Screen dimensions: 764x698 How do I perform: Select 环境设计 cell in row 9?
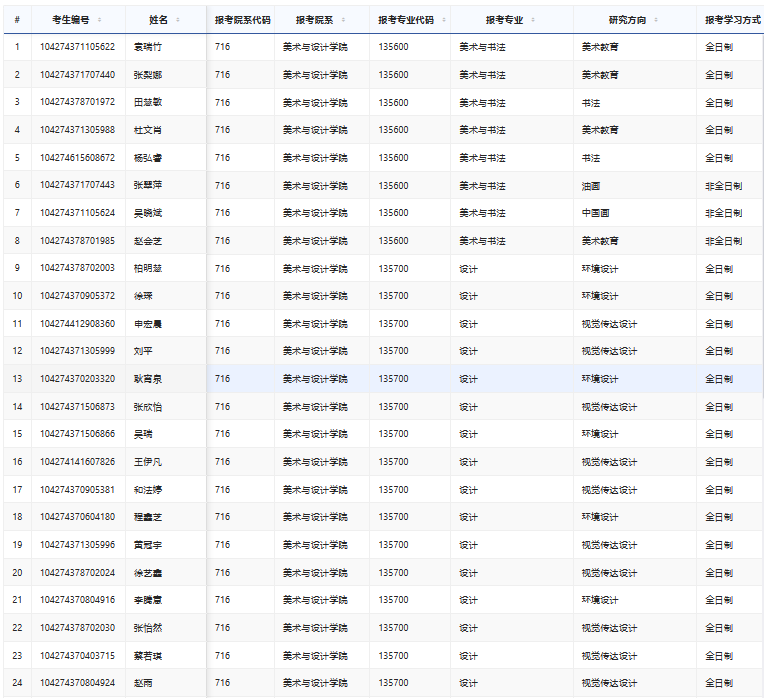[600, 268]
